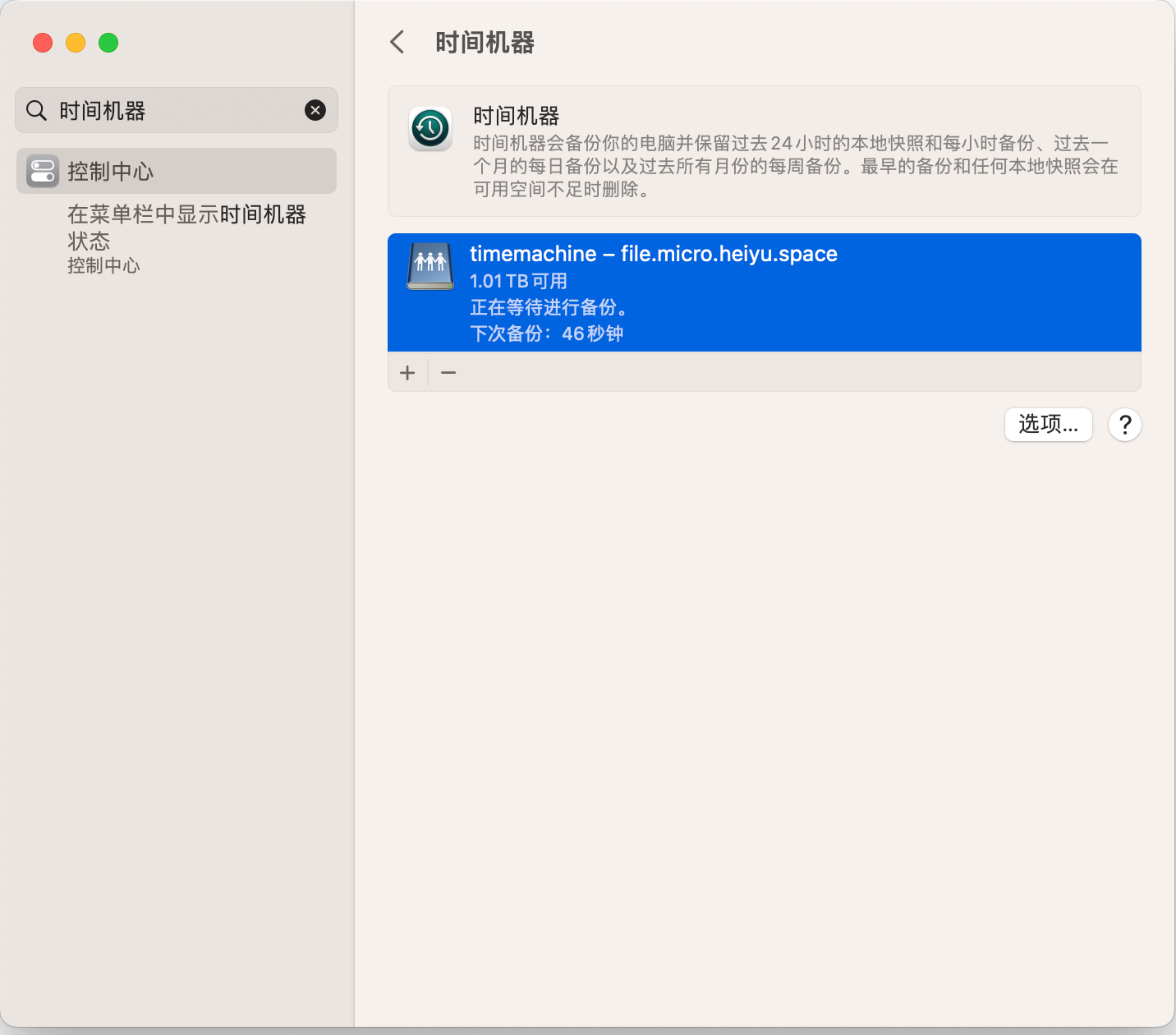
Task: Click the 1.01 TB 可用 text
Action: click(518, 281)
